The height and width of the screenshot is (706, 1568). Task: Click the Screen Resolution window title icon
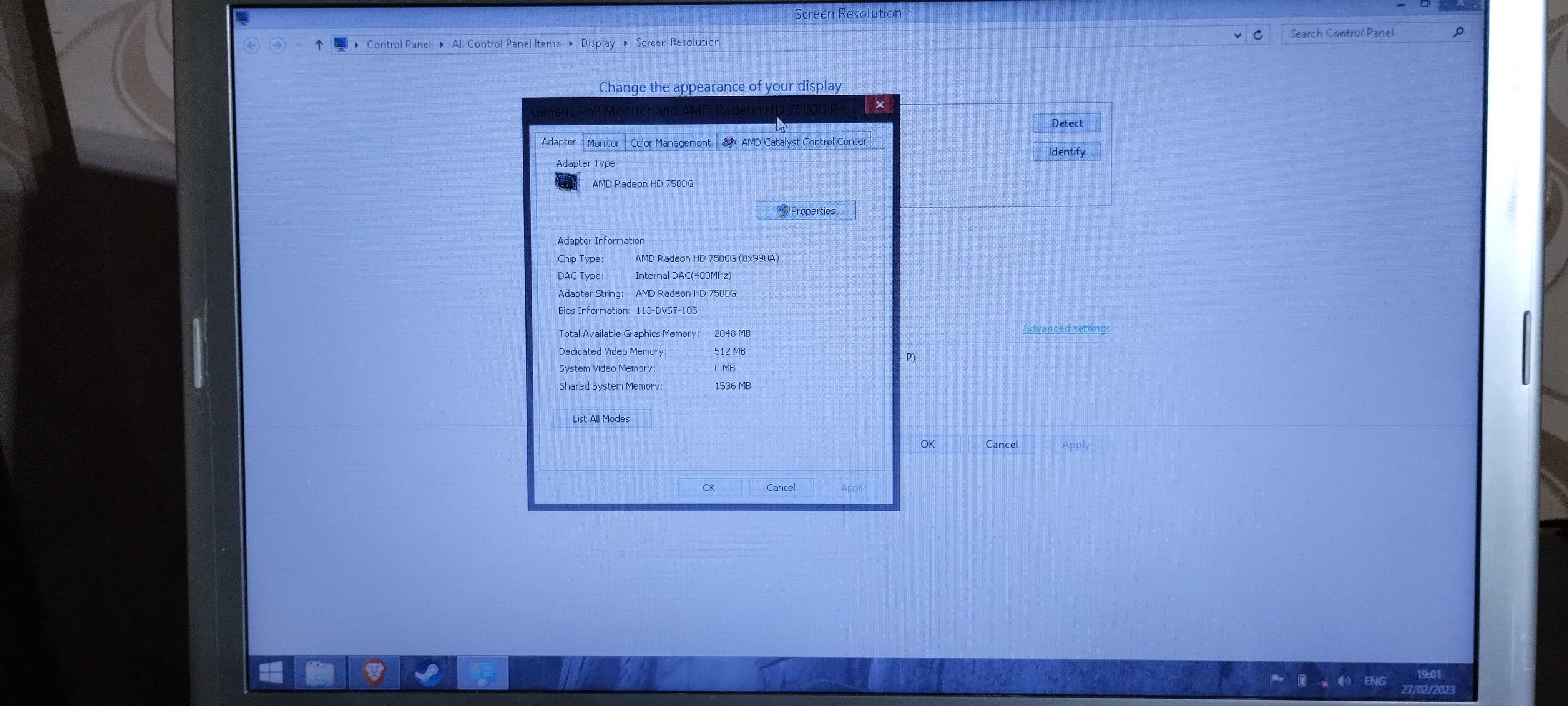point(242,17)
